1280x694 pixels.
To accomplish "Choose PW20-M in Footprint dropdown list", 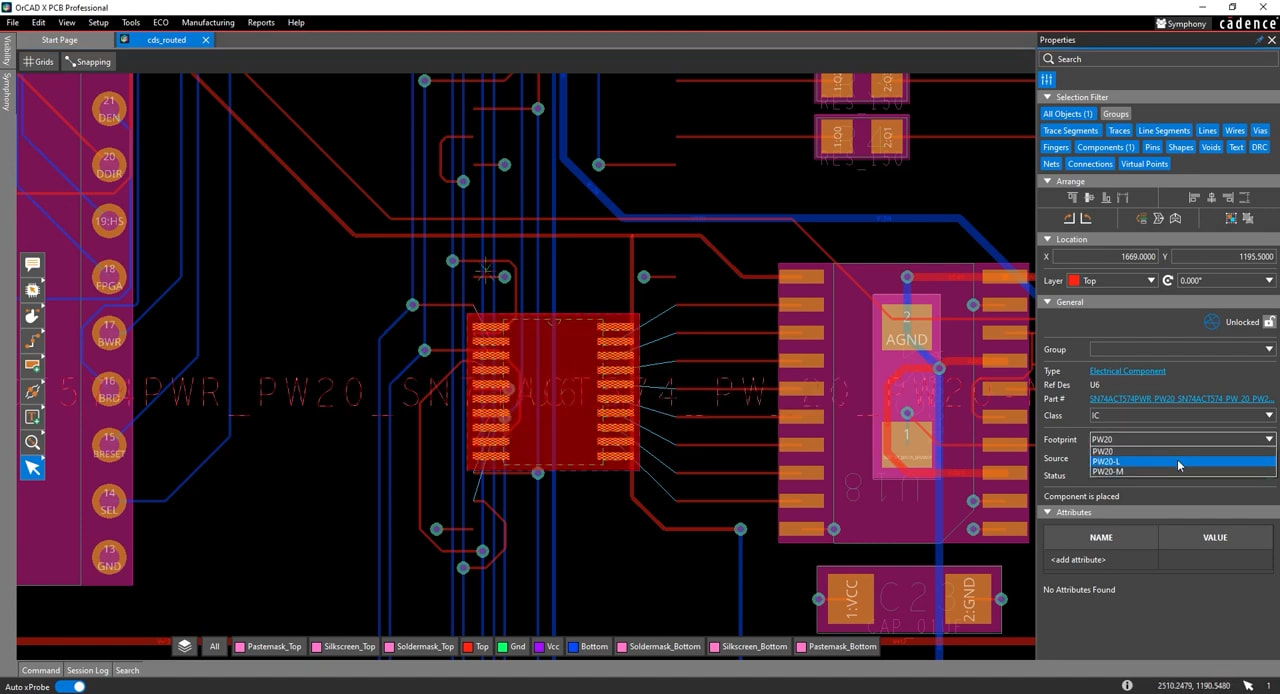I will (1183, 472).
